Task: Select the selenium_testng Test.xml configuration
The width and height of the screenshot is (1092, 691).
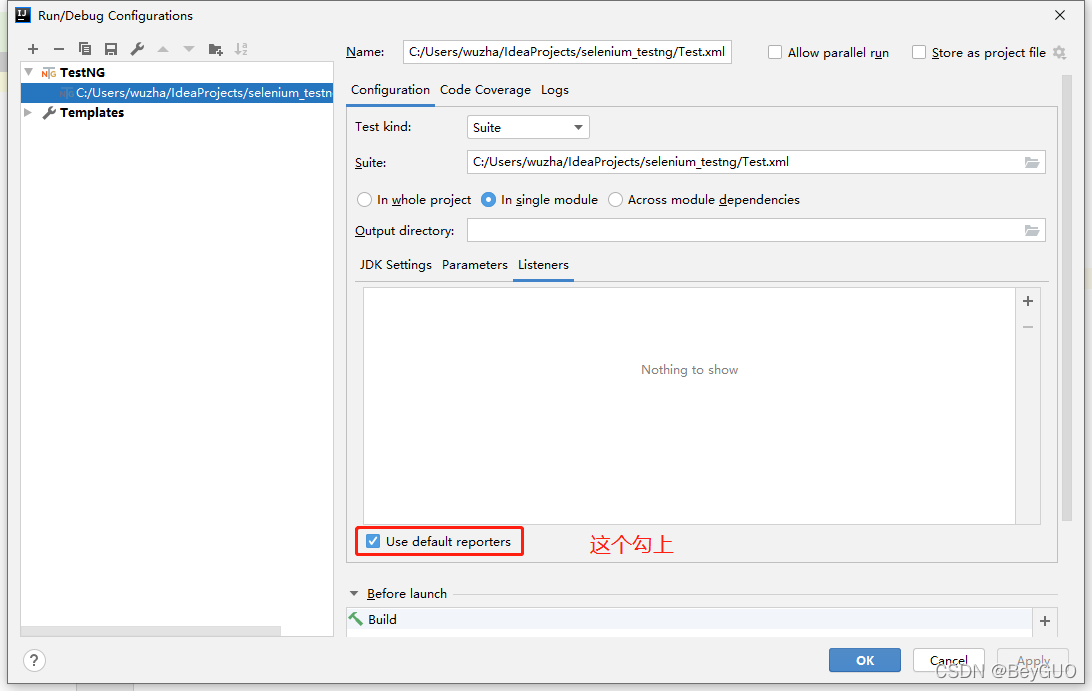Action: [177, 93]
